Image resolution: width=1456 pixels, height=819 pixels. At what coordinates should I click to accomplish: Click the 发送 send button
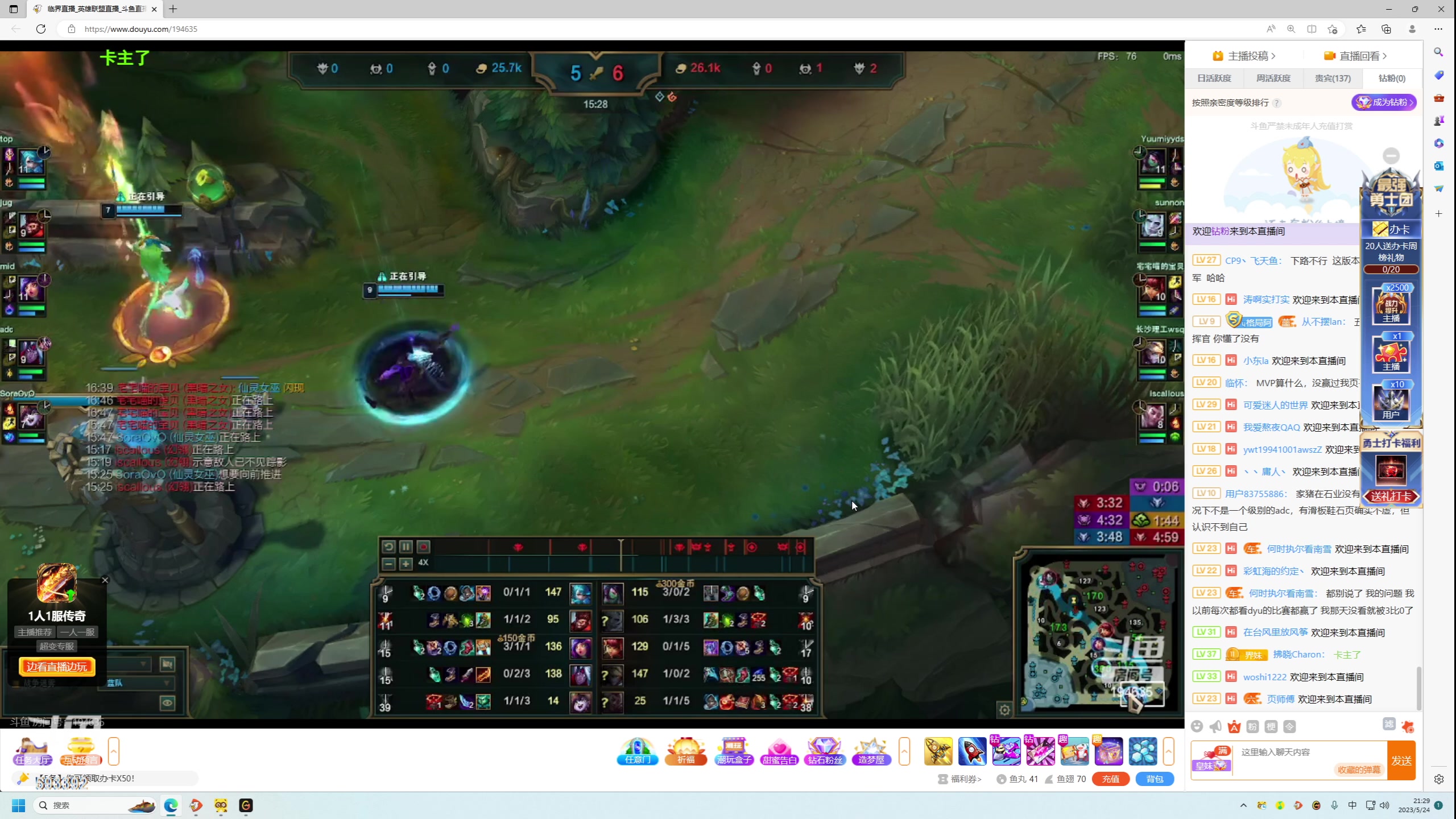(1401, 760)
